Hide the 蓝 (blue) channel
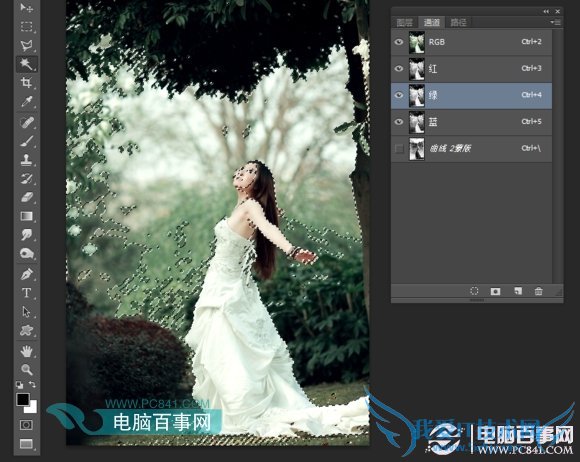 click(399, 122)
